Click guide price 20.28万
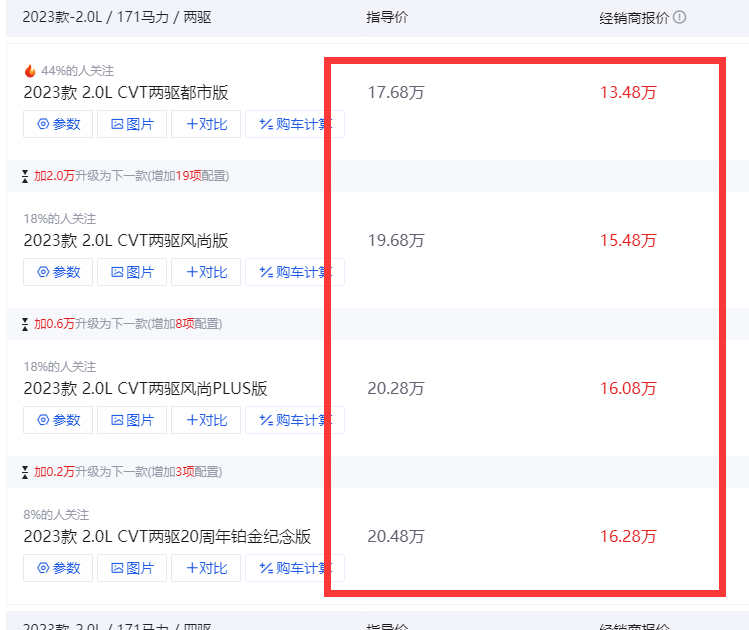The height and width of the screenshot is (630, 749). pos(396,389)
